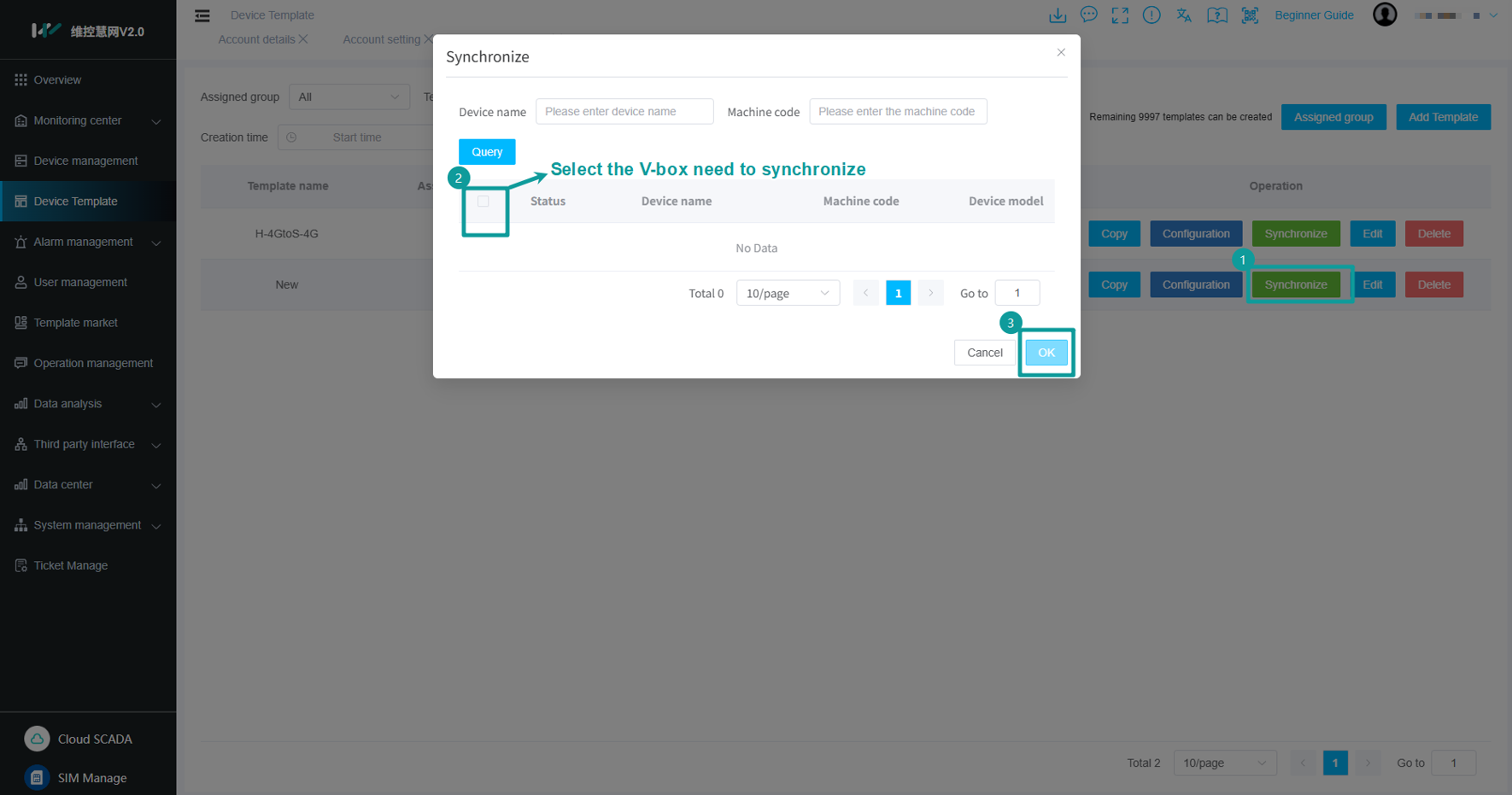Focus the Device name input field
Viewport: 1512px width, 795px height.
[624, 112]
